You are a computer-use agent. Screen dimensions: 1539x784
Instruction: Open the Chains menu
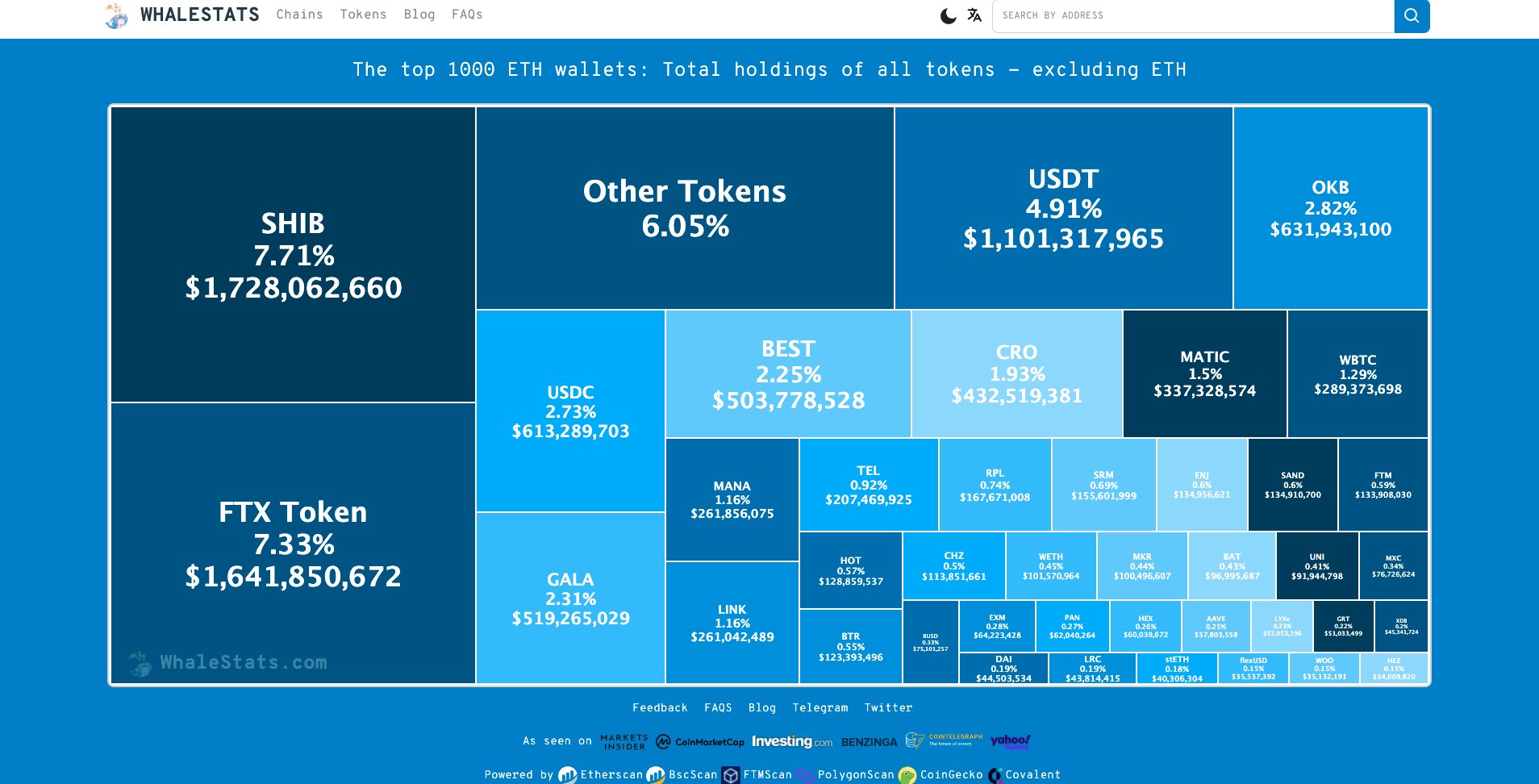click(x=299, y=15)
